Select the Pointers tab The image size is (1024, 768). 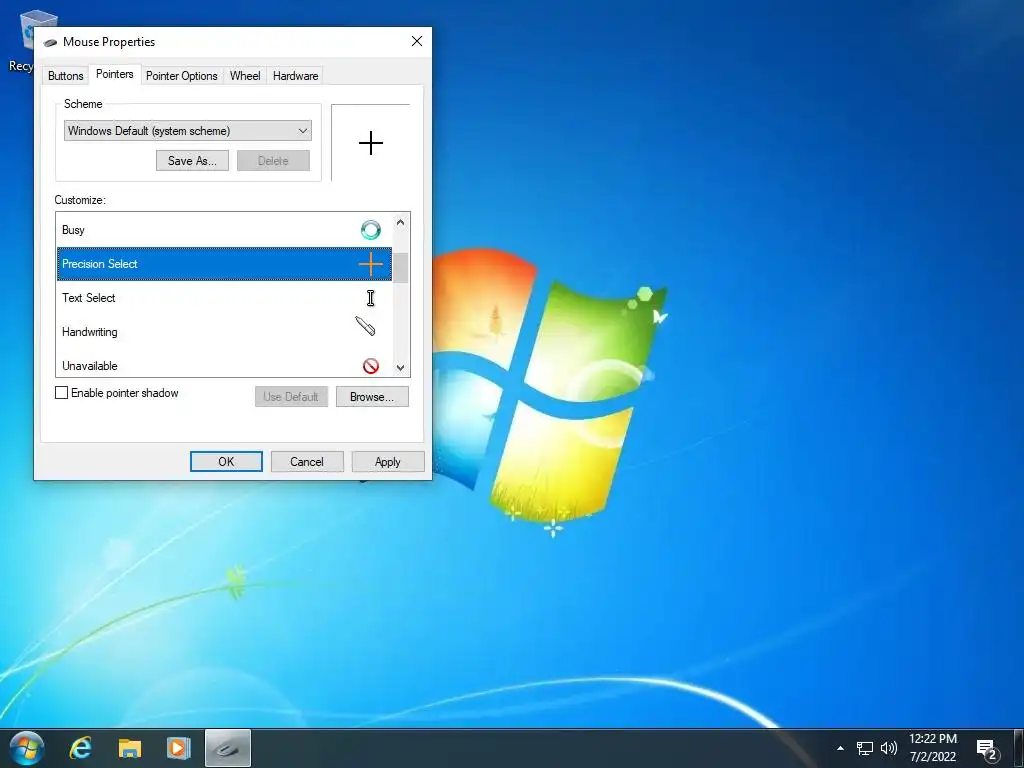pyautogui.click(x=115, y=74)
